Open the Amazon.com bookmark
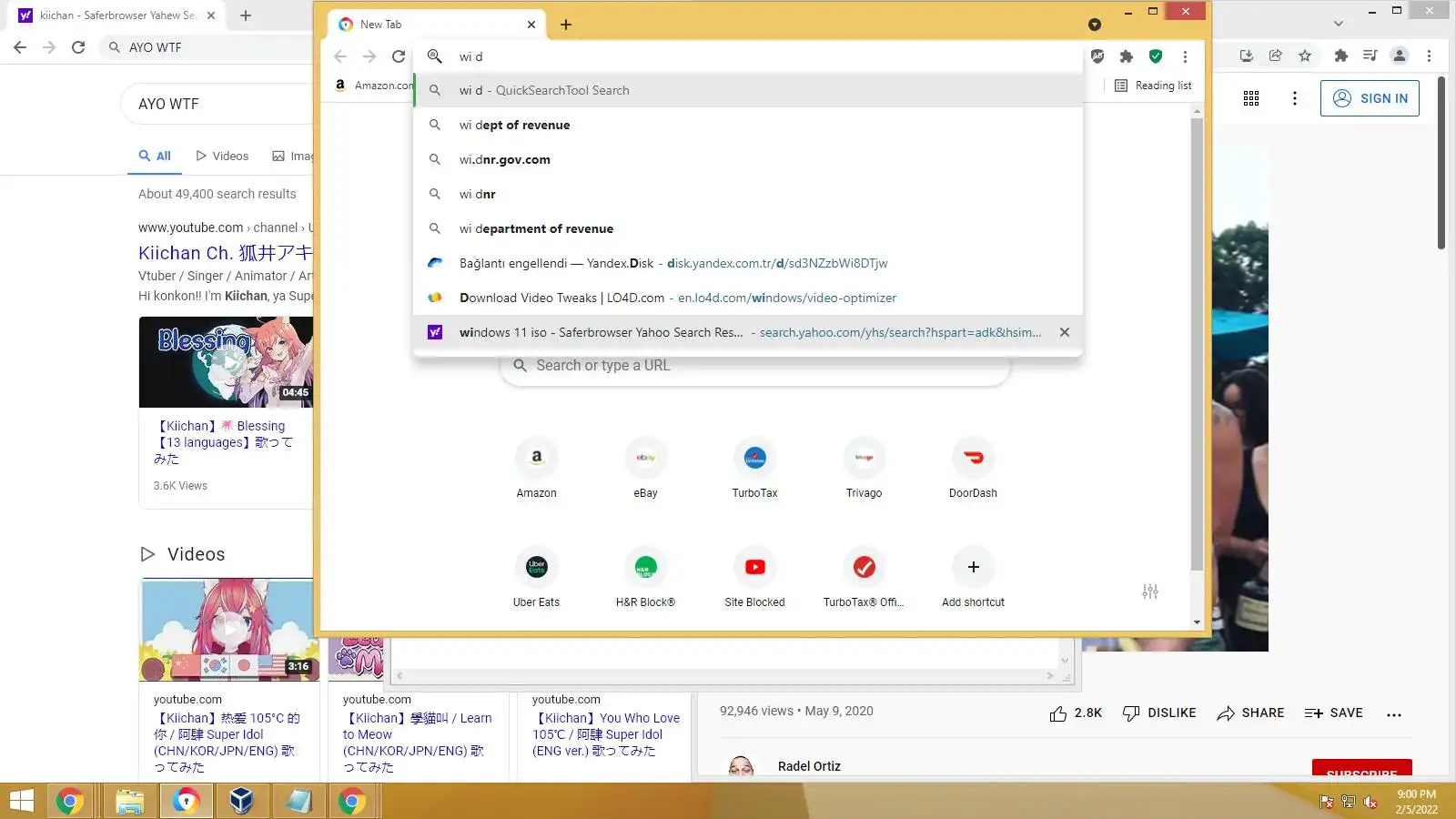 (x=373, y=86)
